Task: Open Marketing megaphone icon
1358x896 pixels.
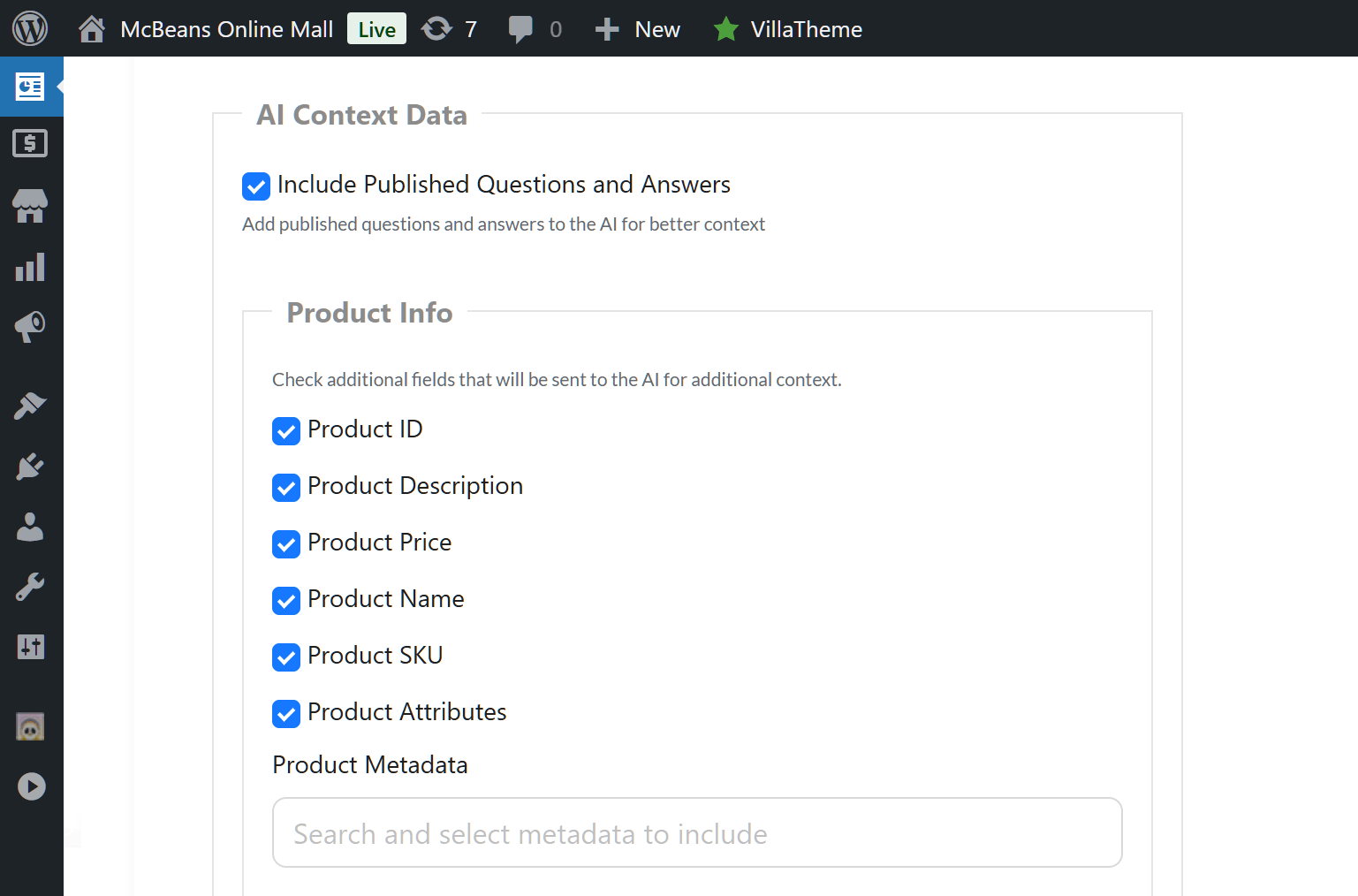Action: point(30,326)
